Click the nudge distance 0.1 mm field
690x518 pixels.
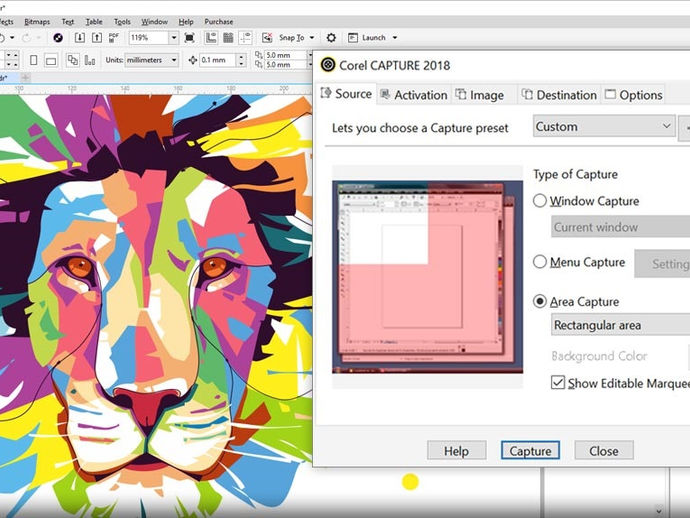218,60
